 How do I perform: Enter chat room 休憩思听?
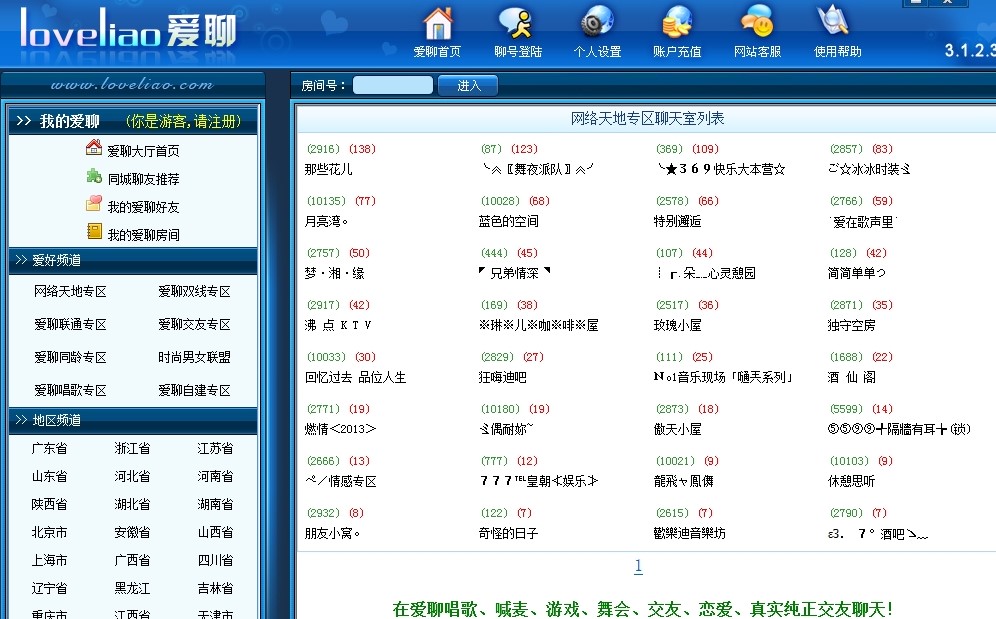pyautogui.click(x=851, y=481)
